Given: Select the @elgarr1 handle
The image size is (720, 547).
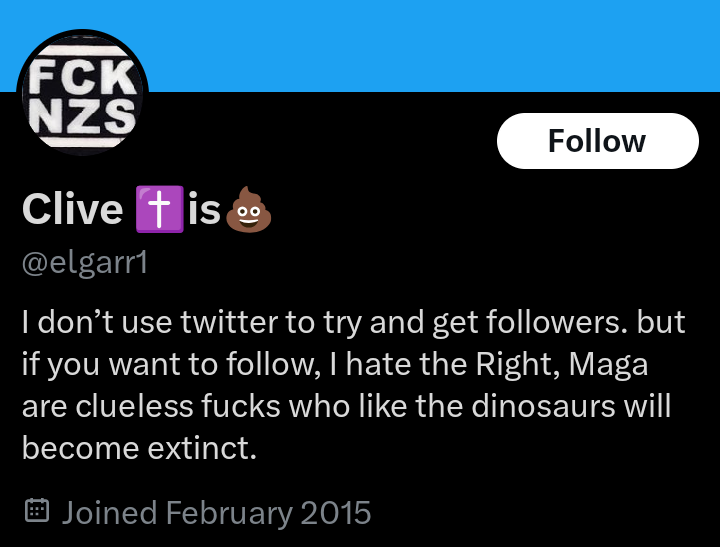Looking at the screenshot, I should [84, 263].
